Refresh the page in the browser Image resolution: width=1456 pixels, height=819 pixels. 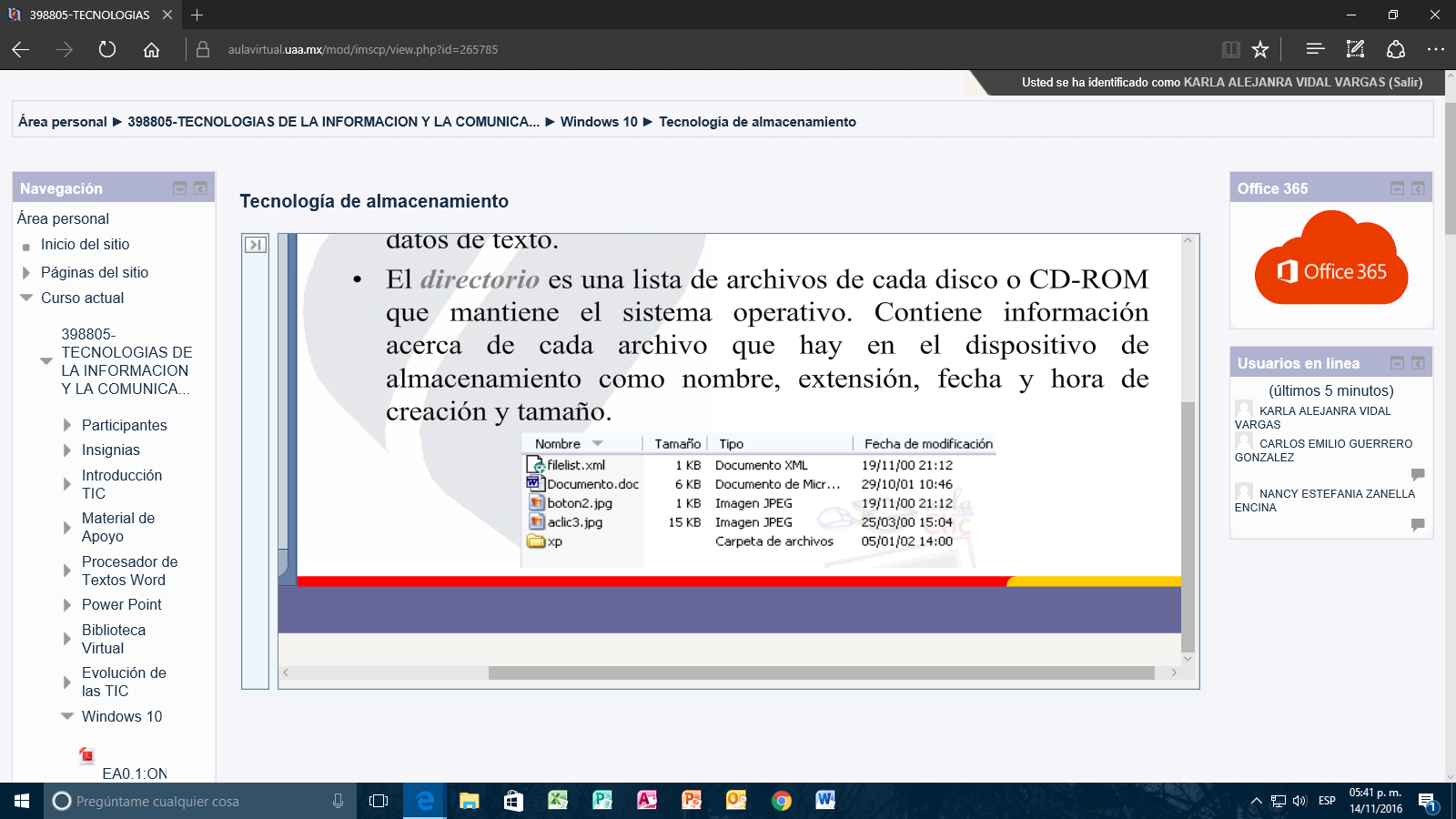point(107,49)
